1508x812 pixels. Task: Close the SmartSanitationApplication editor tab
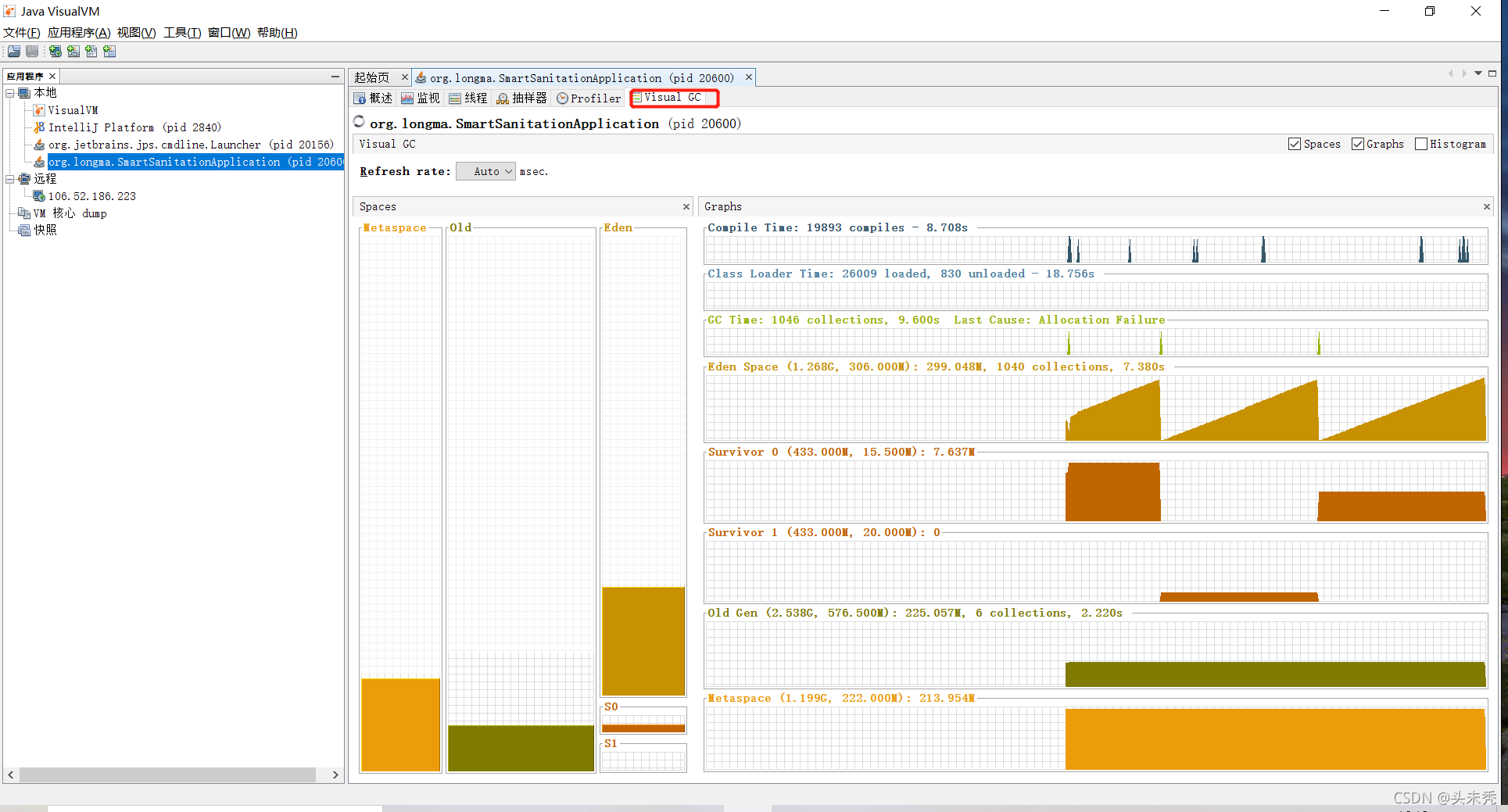click(x=748, y=77)
